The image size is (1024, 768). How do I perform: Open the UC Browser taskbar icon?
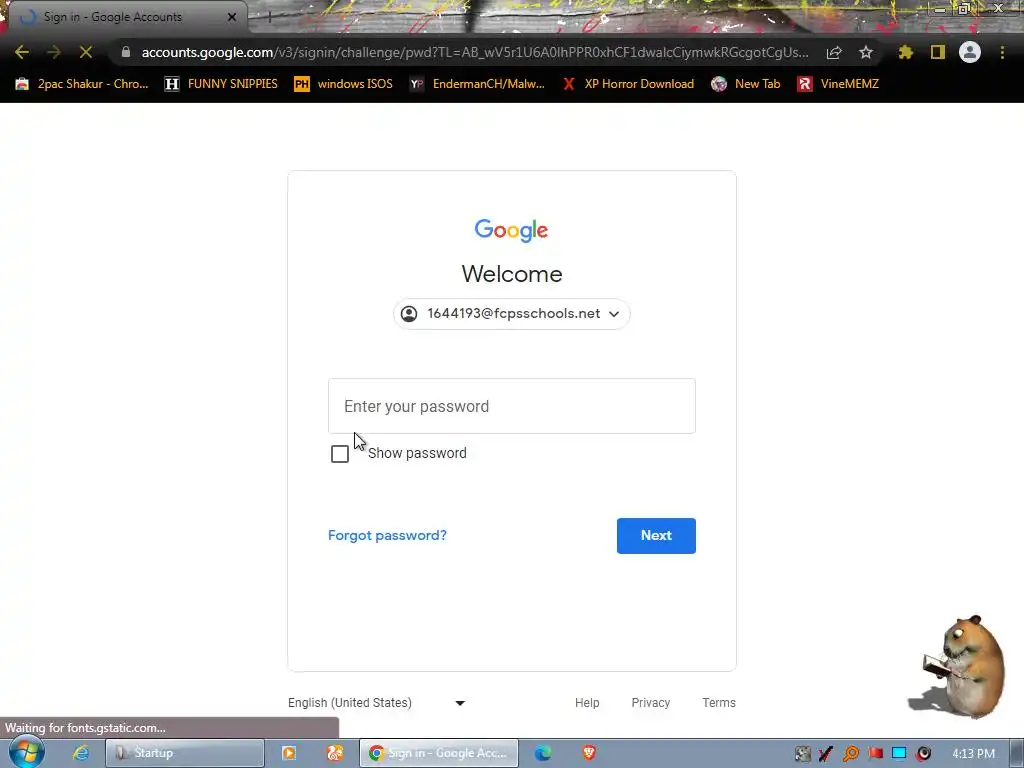[335, 753]
